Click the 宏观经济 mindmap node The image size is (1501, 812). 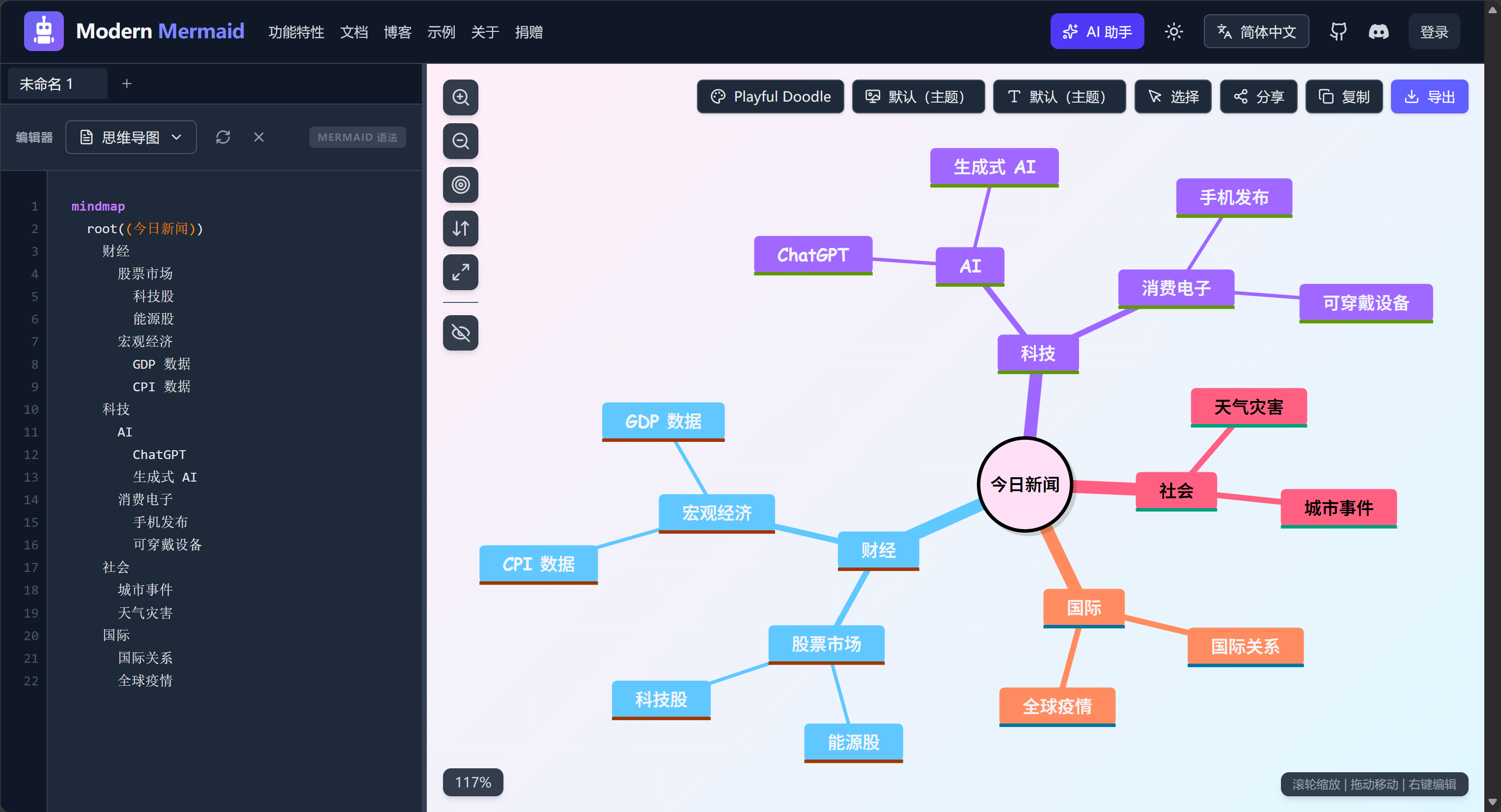717,513
